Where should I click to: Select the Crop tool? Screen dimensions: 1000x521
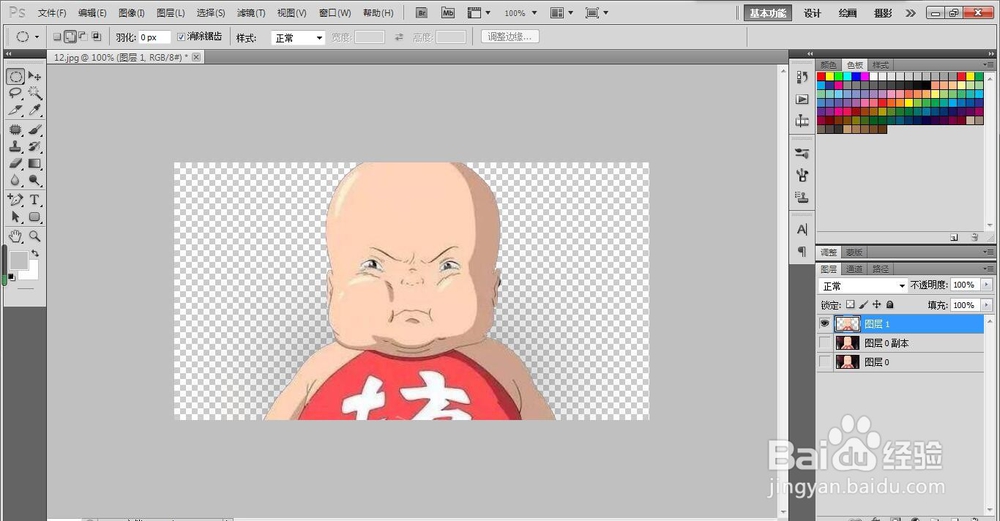tap(15, 110)
